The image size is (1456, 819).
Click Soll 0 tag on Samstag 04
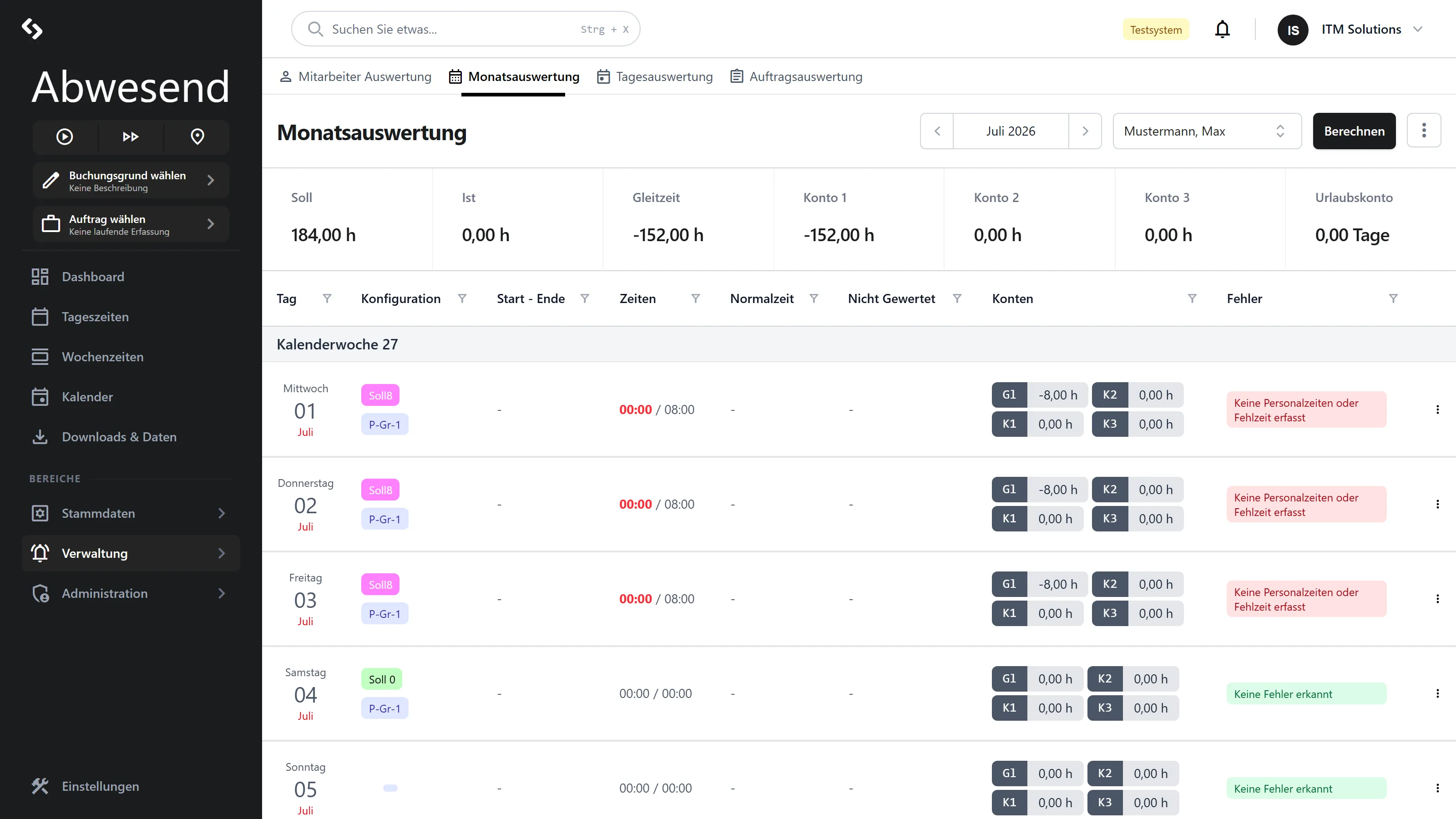(382, 679)
